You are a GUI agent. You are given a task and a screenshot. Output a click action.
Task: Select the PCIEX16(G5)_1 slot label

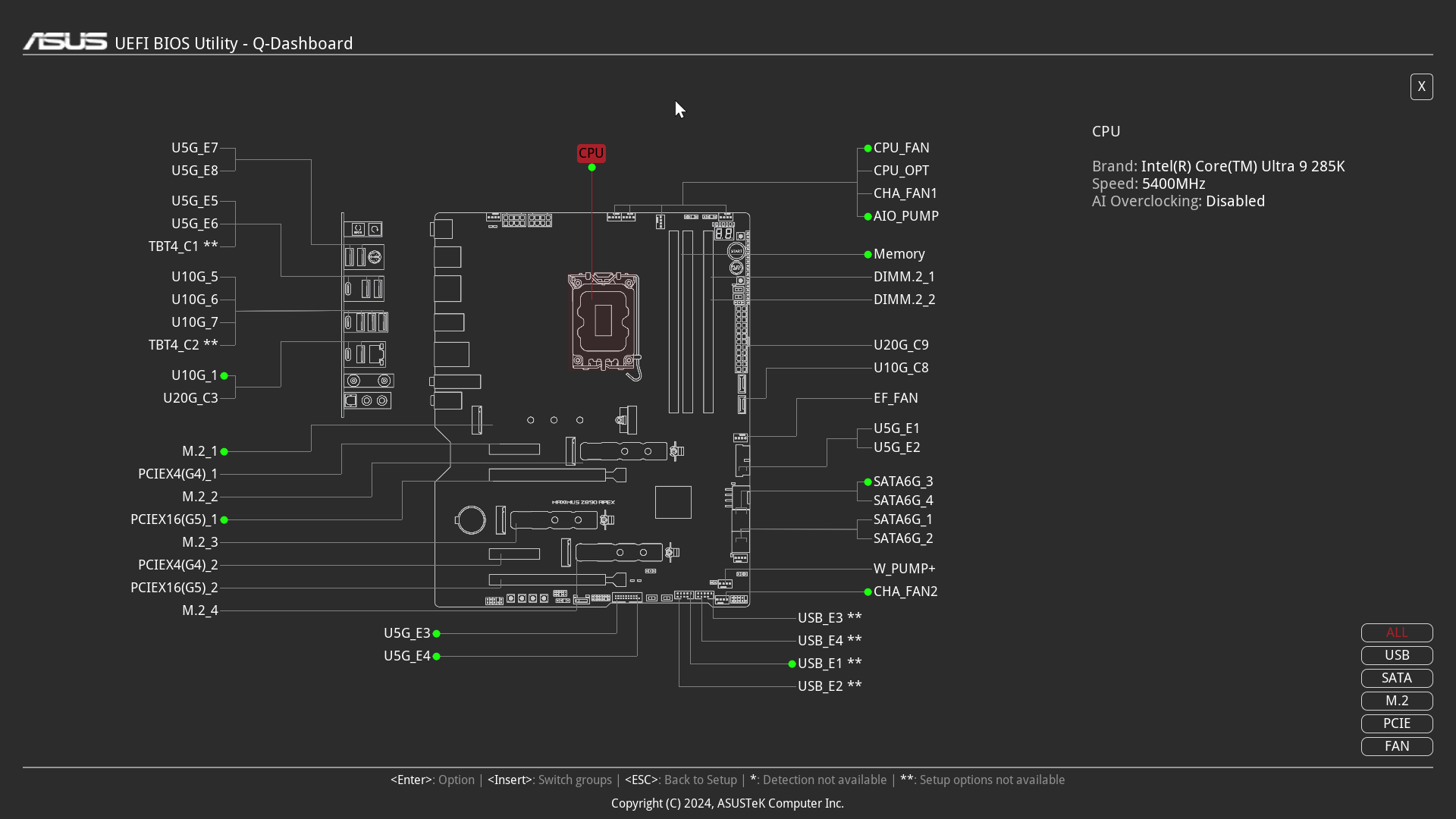click(174, 519)
